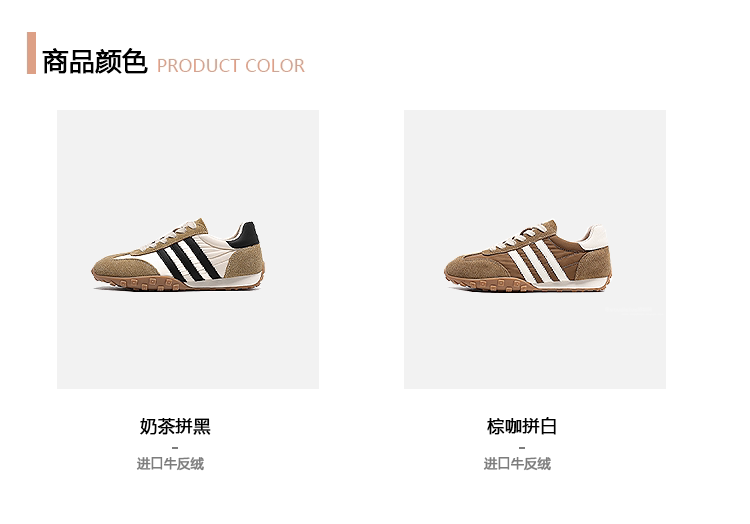The height and width of the screenshot is (524, 750).
Task: Click the 商品颜色 heading
Action: [95, 62]
